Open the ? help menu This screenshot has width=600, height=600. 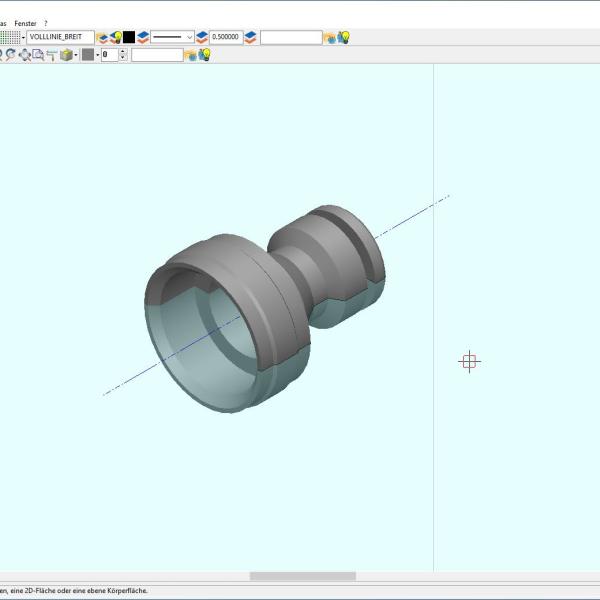pos(46,23)
